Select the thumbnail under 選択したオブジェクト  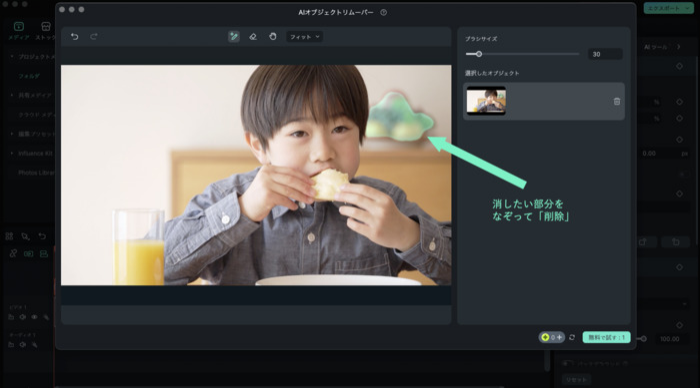[x=486, y=101]
